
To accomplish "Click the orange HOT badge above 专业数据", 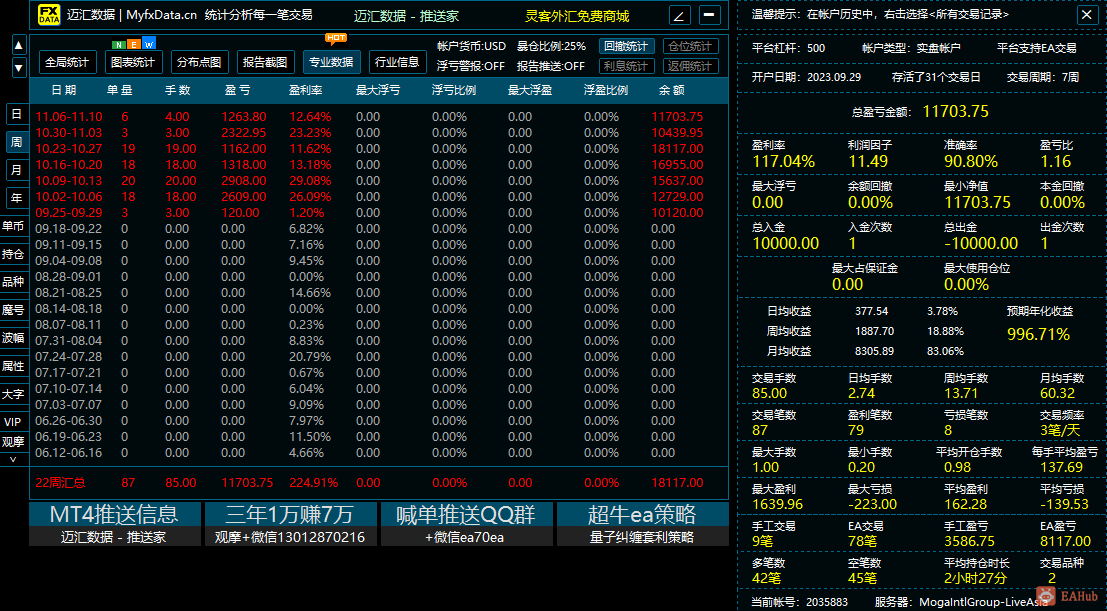I will 336,38.
